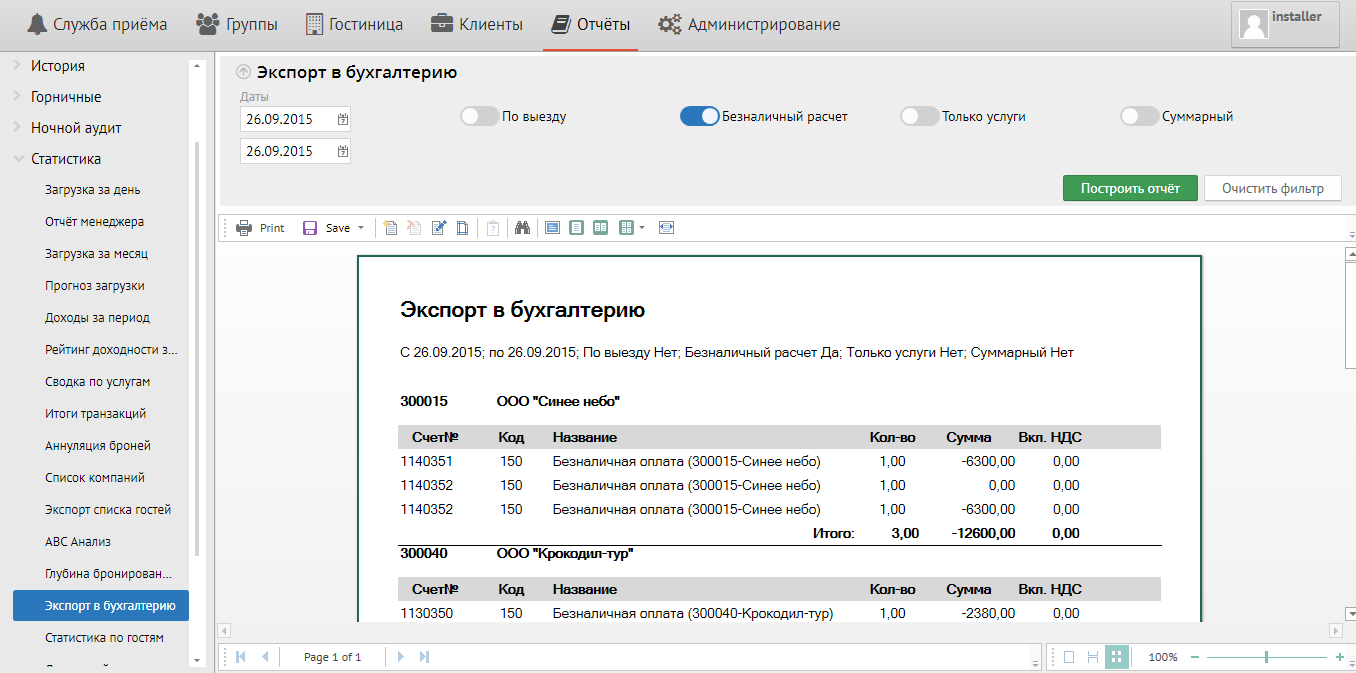Image resolution: width=1356 pixels, height=673 pixels.
Task: Open the Save format dropdown arrow
Action: click(361, 228)
